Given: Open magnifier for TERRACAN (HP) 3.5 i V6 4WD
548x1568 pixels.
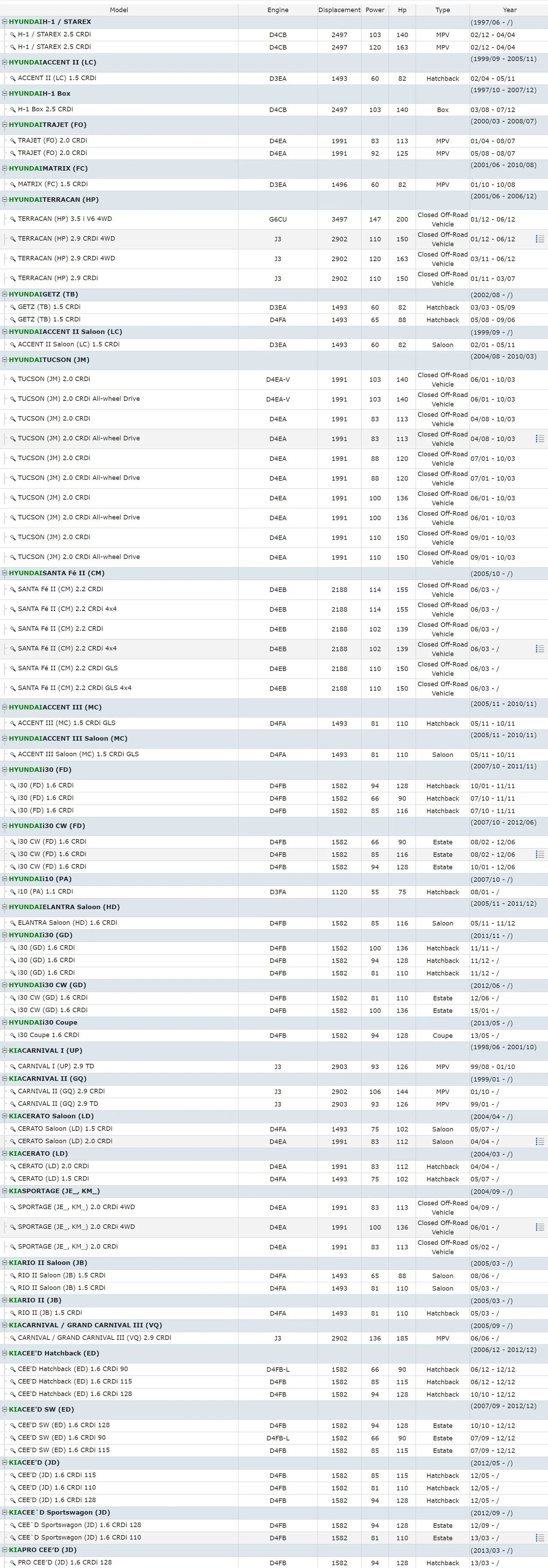Looking at the screenshot, I should pos(13,219).
